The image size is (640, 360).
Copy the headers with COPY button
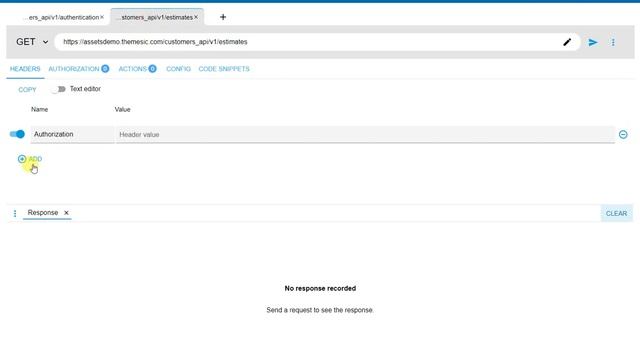pos(27,90)
